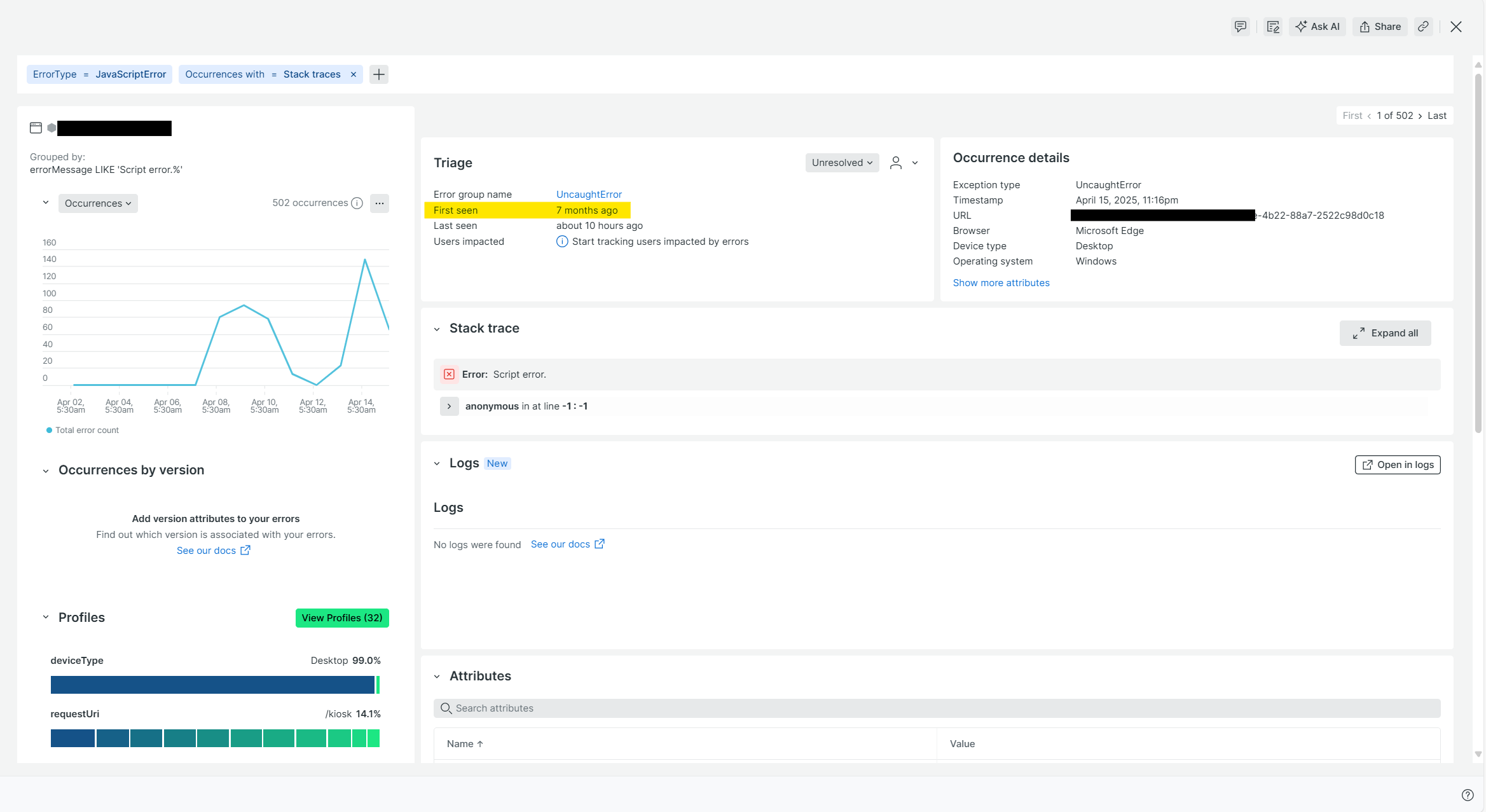Click the notes edit icon in top bar

(1273, 27)
